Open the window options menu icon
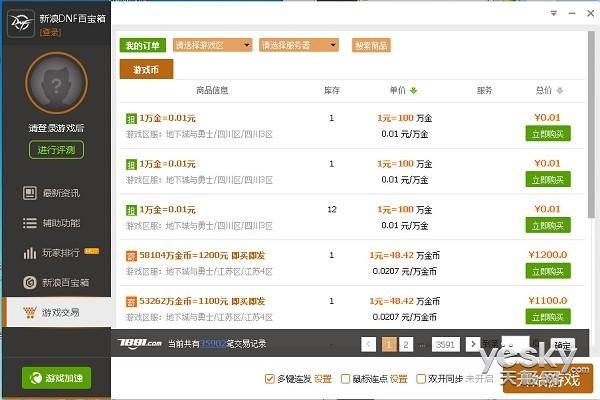 (x=553, y=13)
